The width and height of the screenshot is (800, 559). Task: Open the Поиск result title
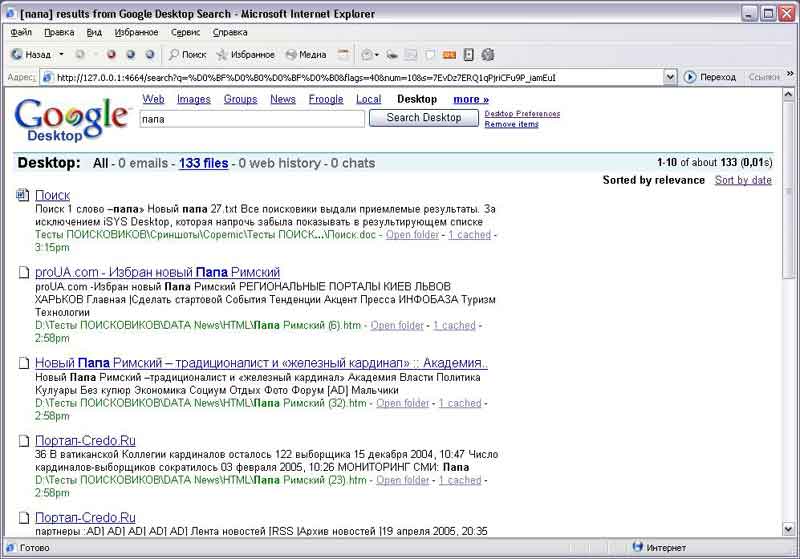[x=53, y=195]
